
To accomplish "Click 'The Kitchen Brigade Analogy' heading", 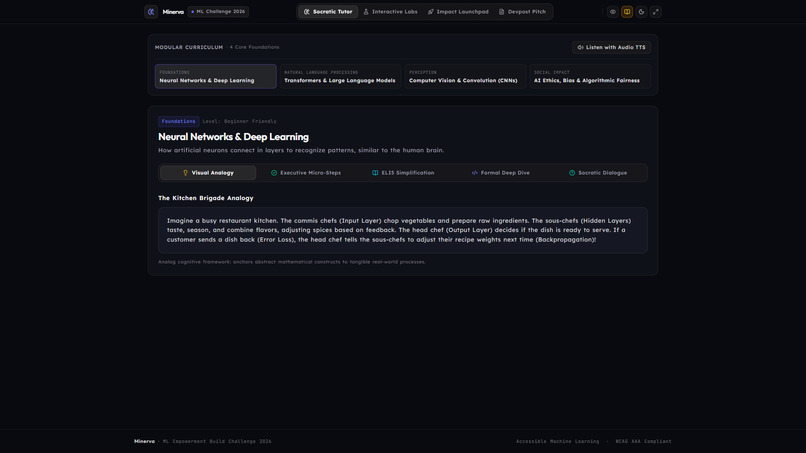I will (x=206, y=198).
